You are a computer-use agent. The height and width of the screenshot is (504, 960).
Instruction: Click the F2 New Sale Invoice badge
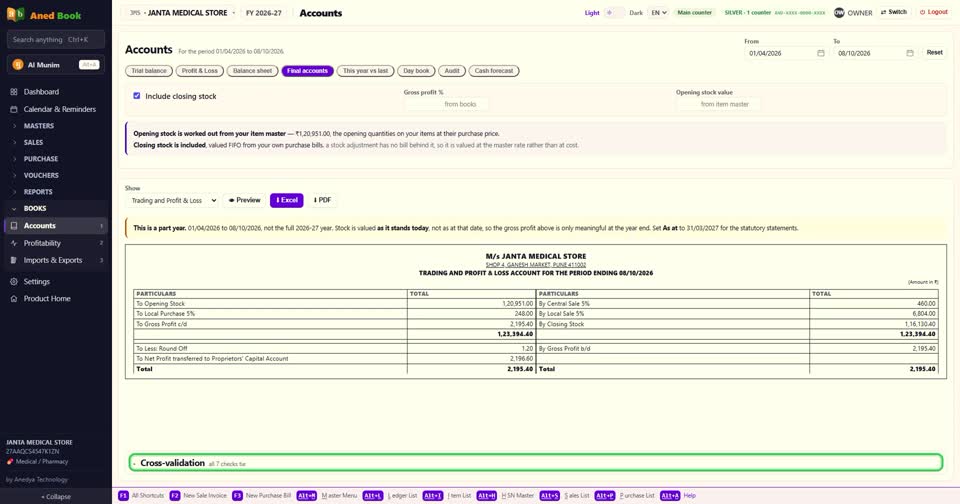[174, 495]
